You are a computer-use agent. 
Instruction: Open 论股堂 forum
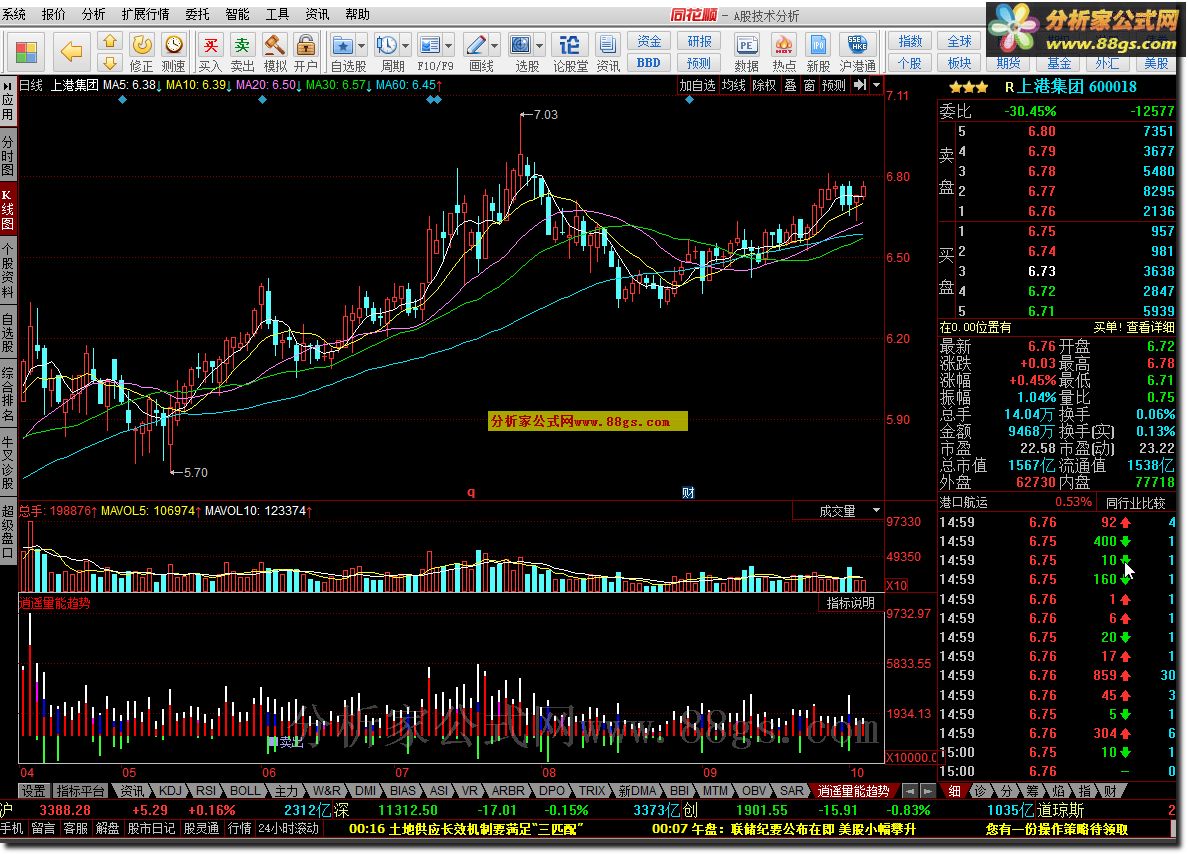pyautogui.click(x=570, y=52)
